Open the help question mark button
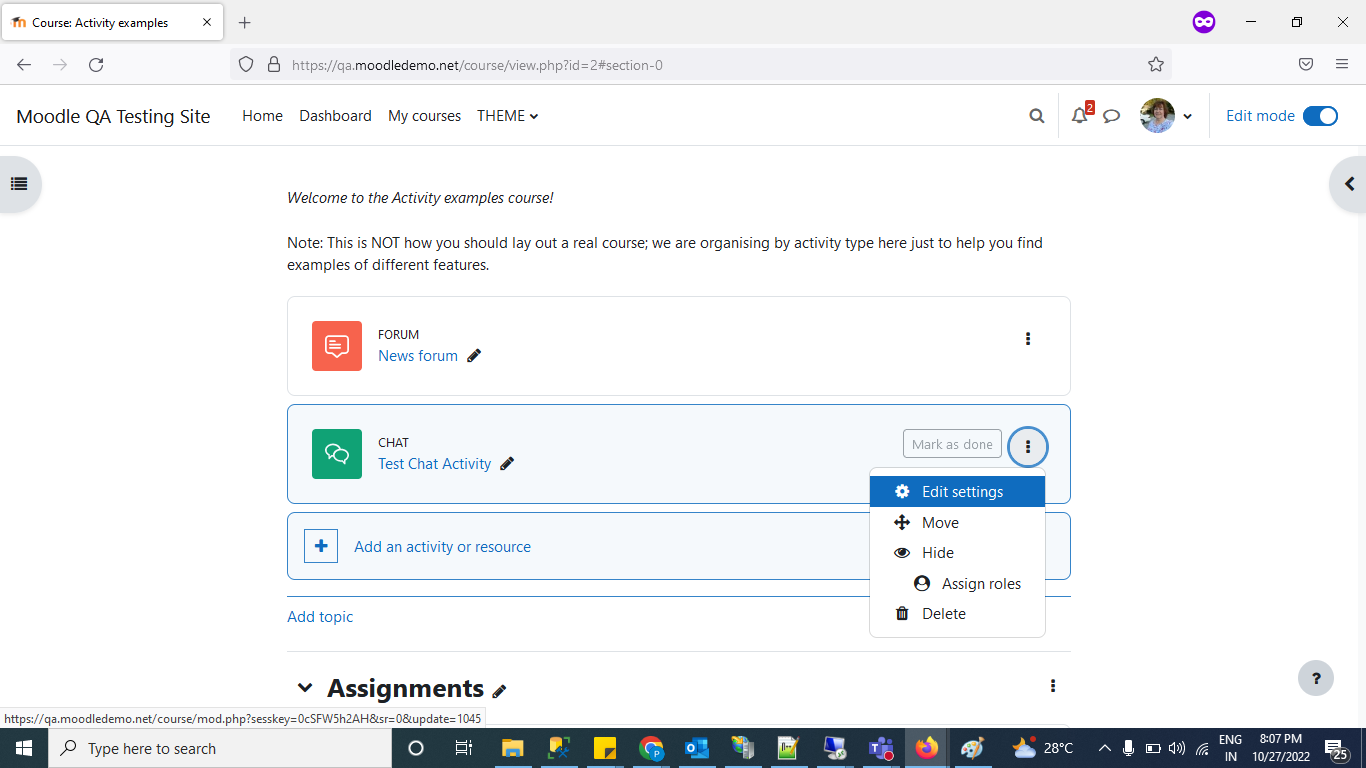The height and width of the screenshot is (768, 1366). click(1316, 678)
